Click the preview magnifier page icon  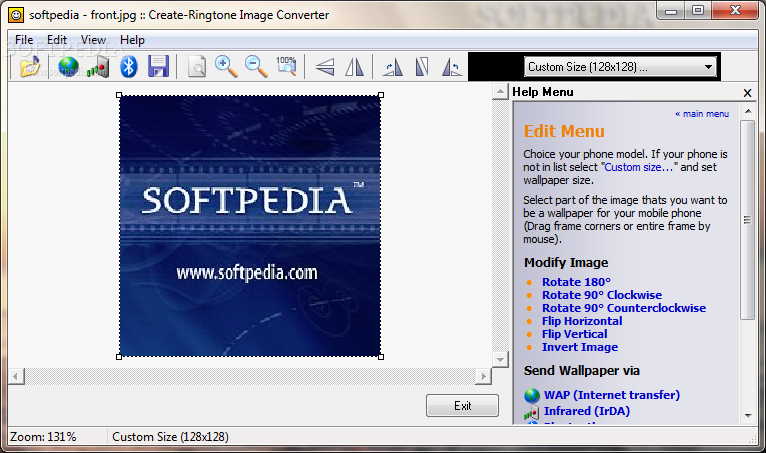197,66
